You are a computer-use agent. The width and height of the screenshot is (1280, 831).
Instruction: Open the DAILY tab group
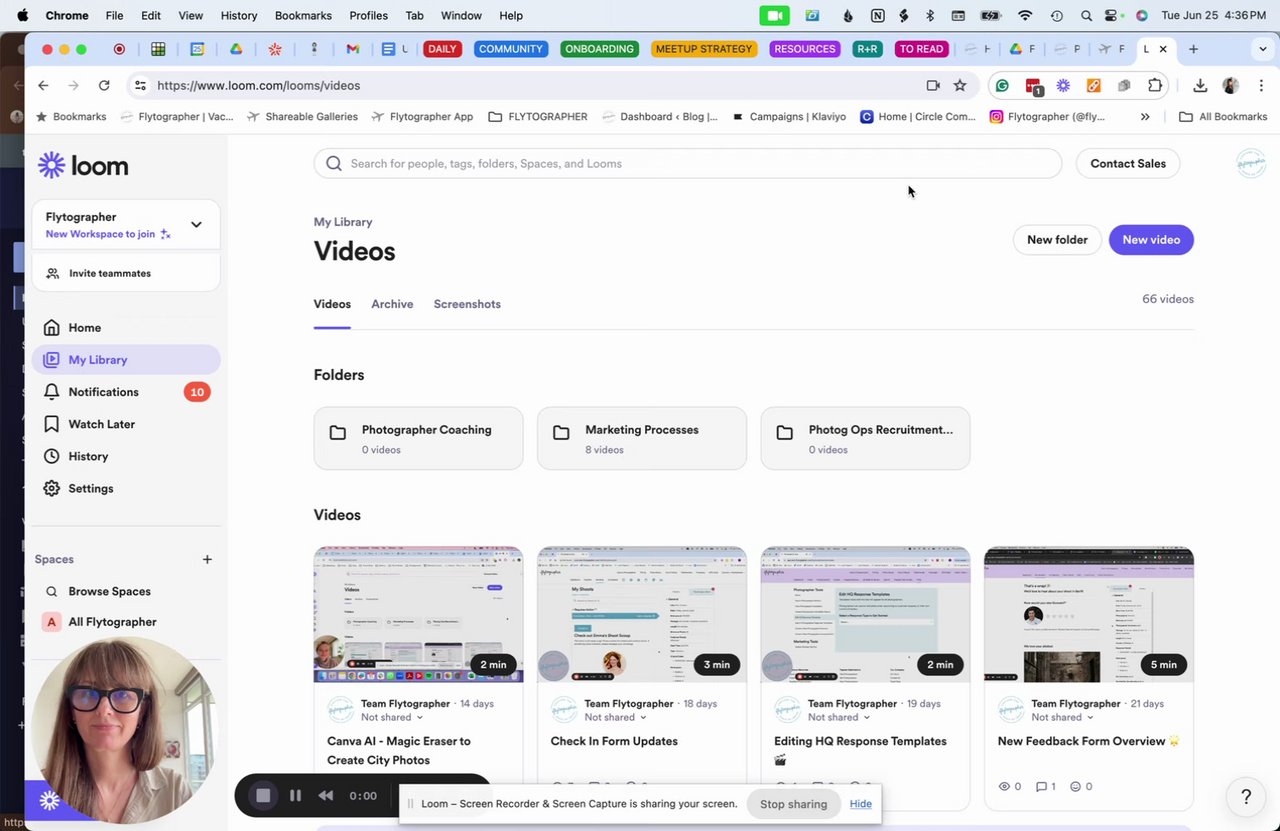[442, 49]
